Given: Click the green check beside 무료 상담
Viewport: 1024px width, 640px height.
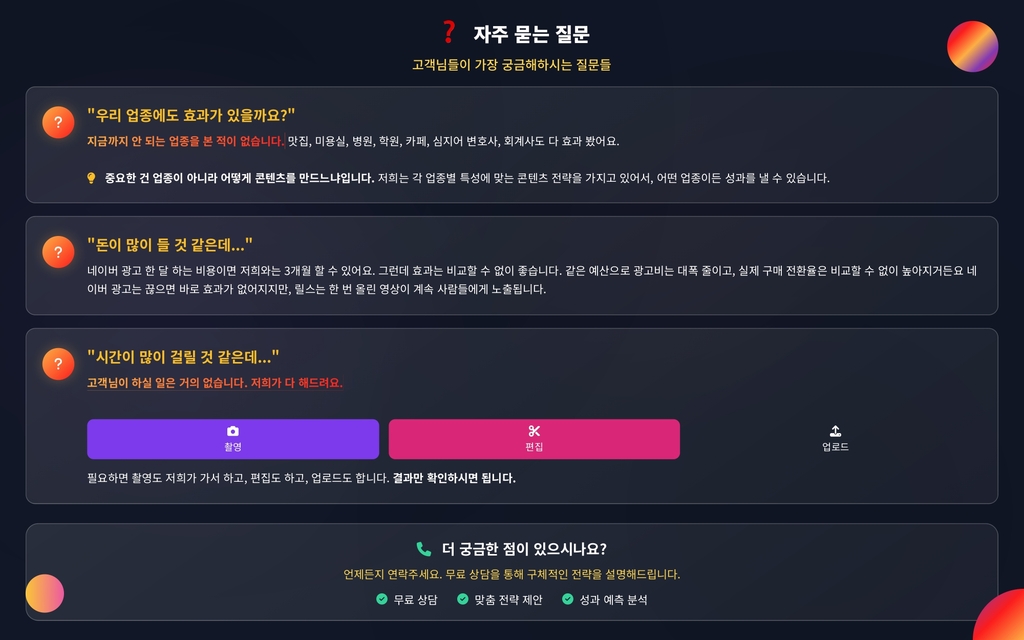Looking at the screenshot, I should pos(382,599).
